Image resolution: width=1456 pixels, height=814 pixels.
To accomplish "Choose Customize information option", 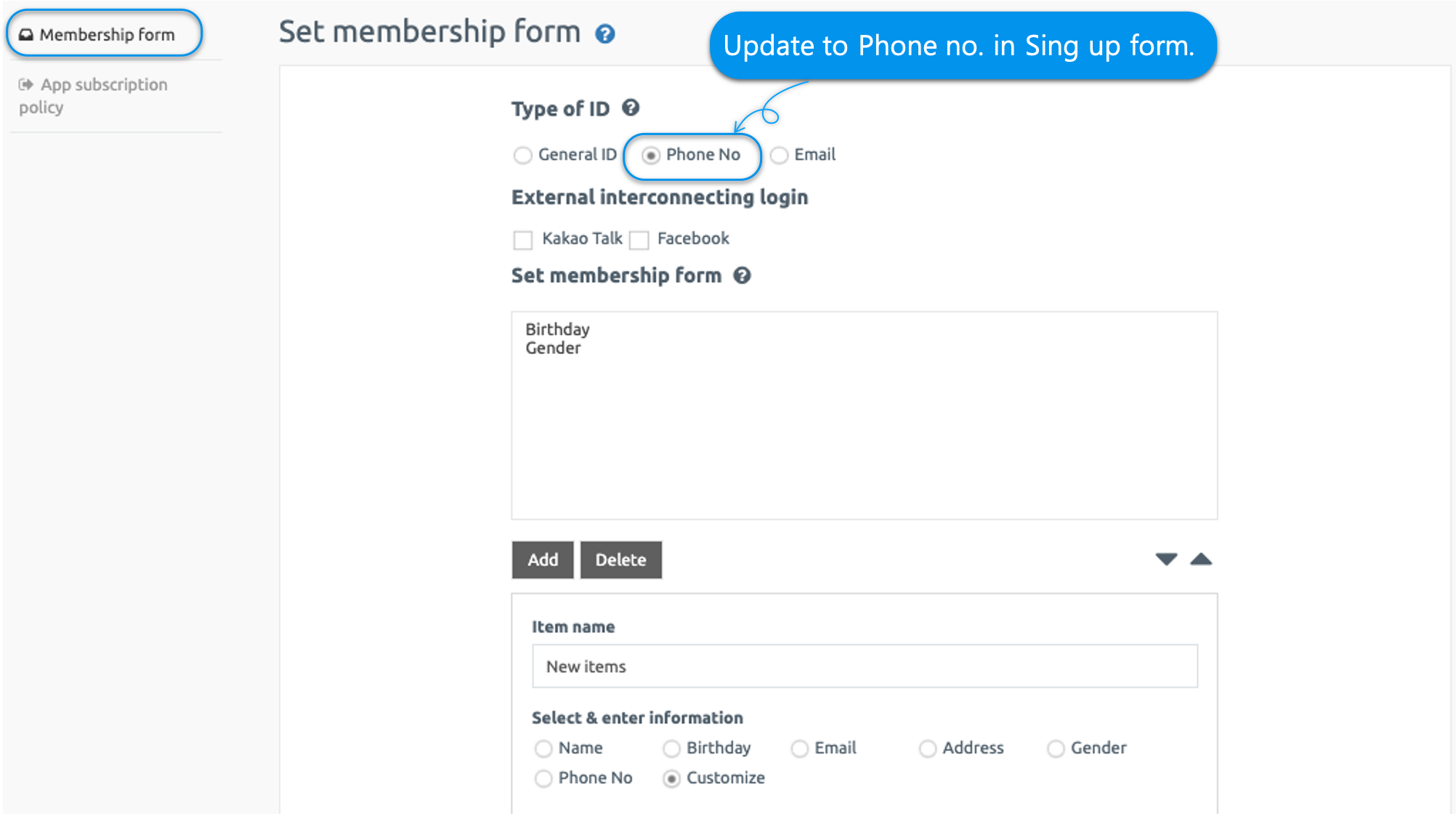I will [672, 779].
